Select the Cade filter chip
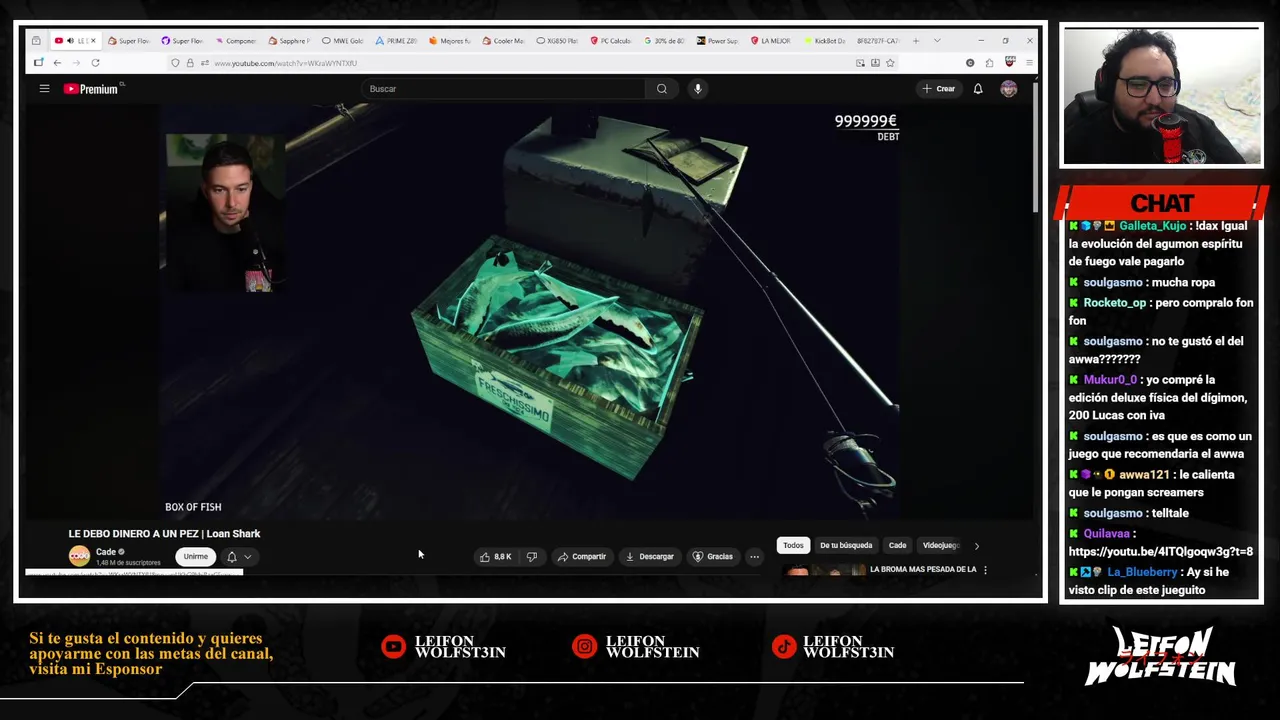 click(x=897, y=546)
